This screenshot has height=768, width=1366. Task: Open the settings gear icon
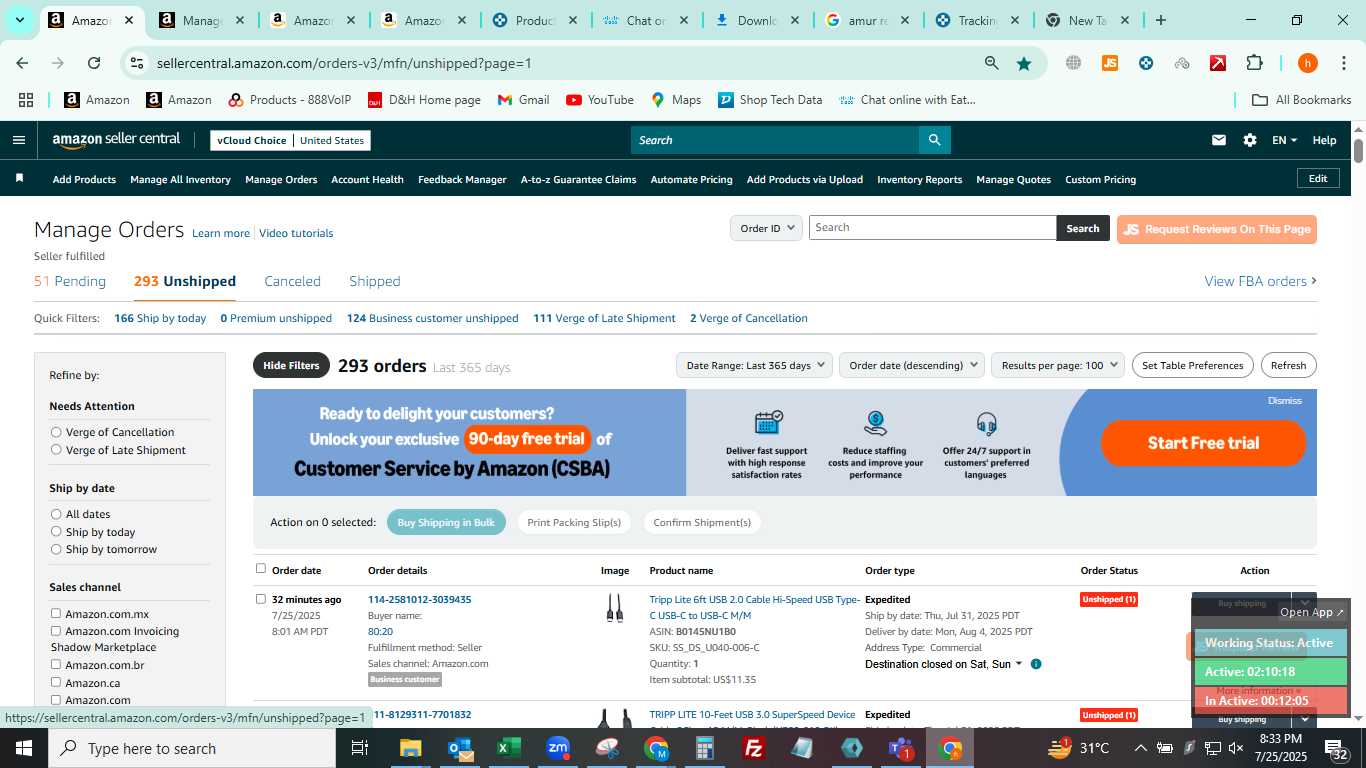pos(1250,140)
